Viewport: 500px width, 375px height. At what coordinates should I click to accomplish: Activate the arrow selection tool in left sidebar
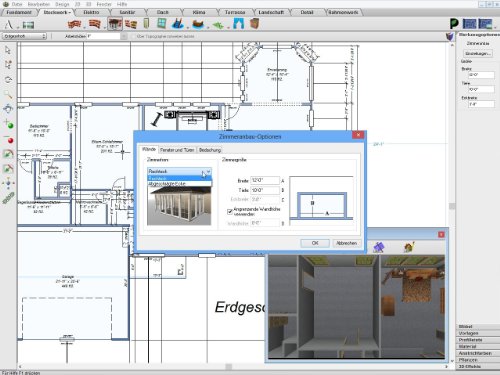point(8,50)
